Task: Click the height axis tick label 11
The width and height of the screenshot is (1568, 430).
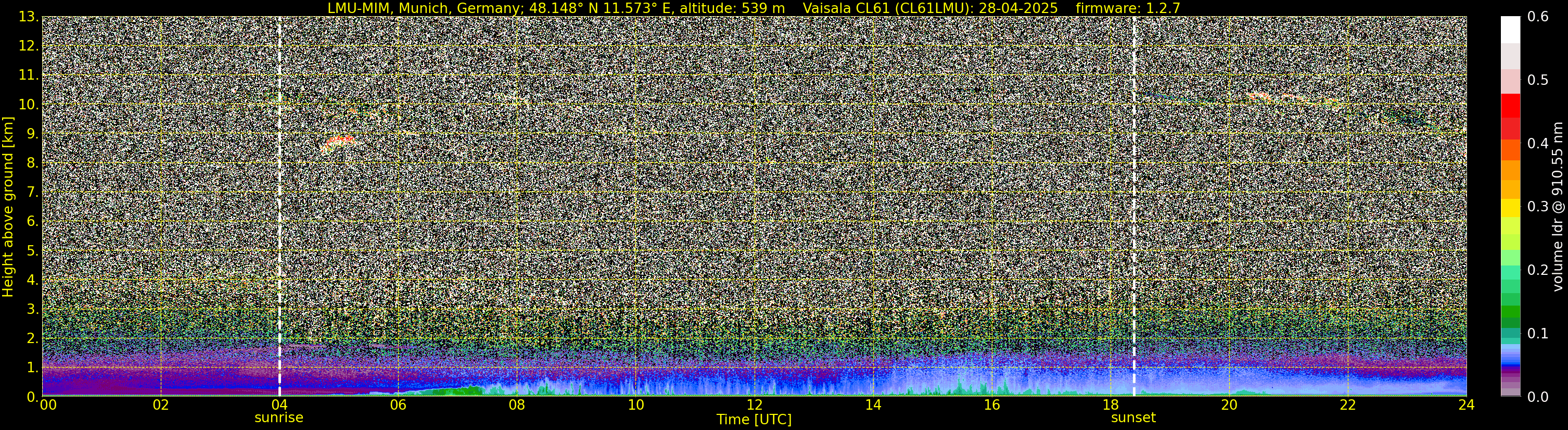Action: coord(28,75)
